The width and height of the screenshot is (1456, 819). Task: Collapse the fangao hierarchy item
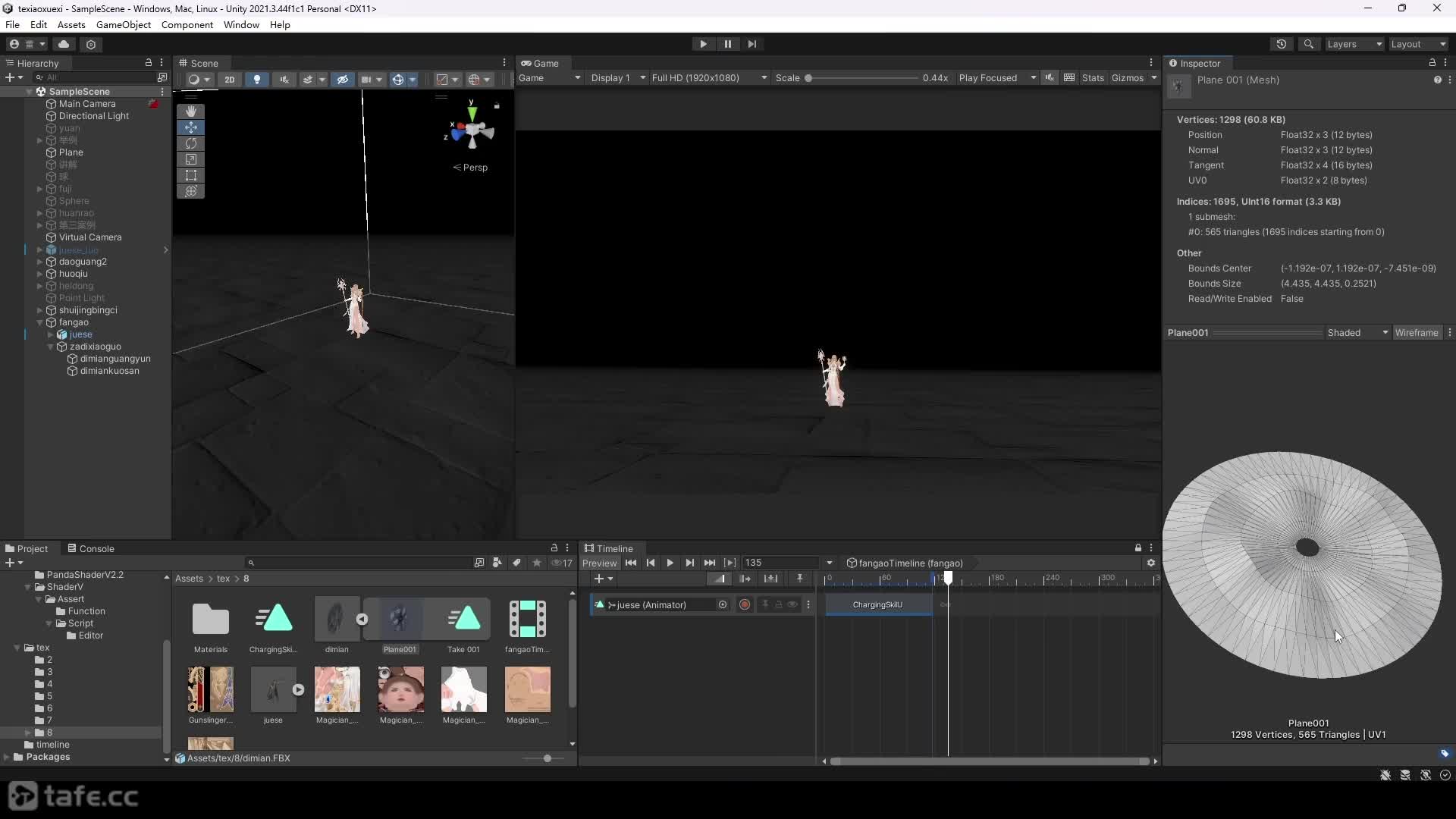click(x=40, y=322)
